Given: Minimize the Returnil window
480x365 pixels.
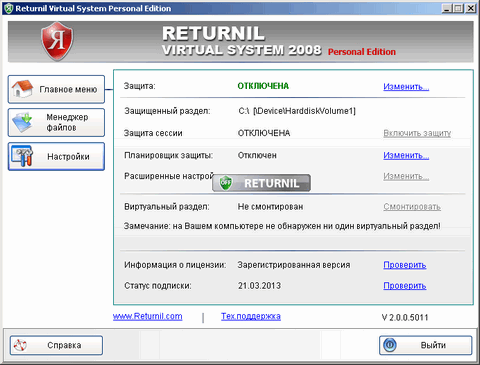Looking at the screenshot, I should tap(446, 8).
